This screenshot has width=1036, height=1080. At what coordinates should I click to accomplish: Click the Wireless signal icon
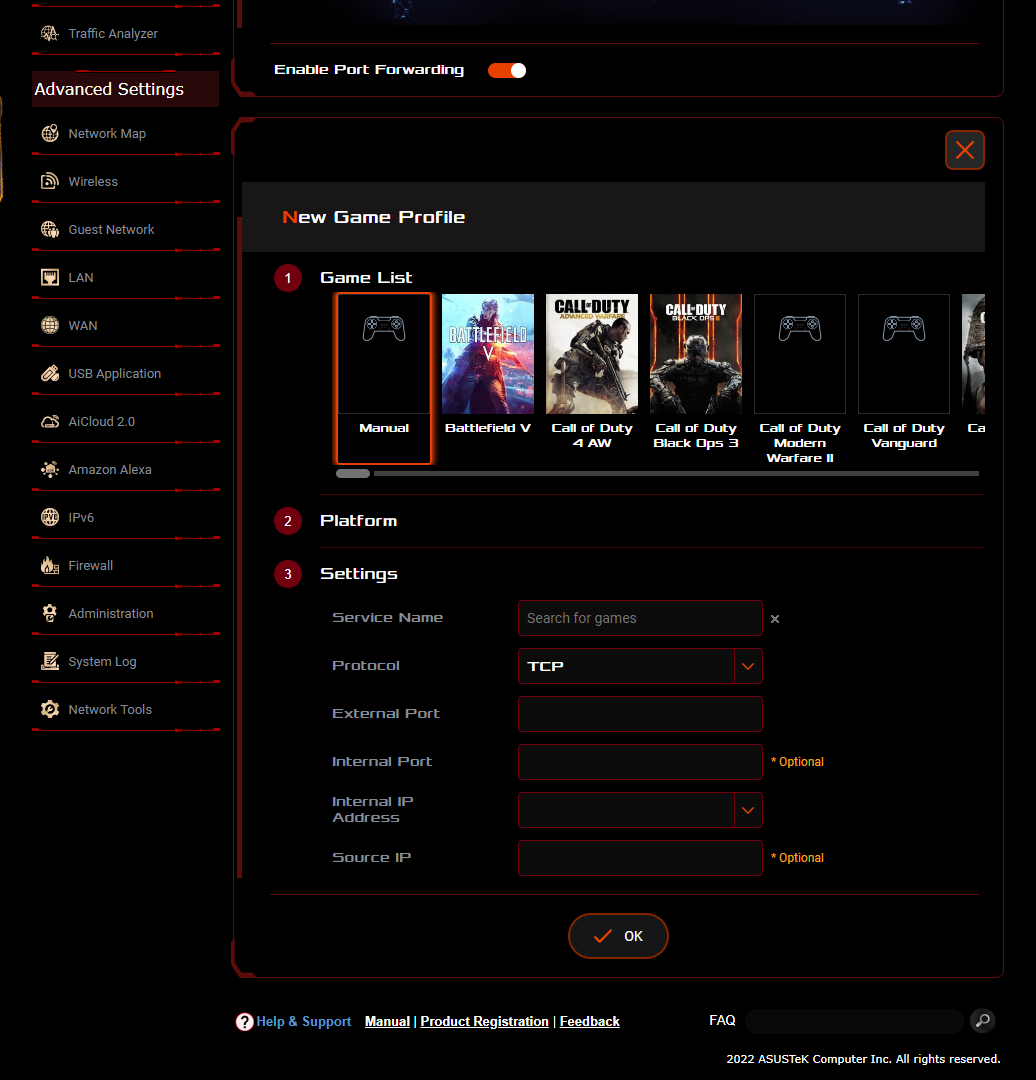[x=50, y=181]
